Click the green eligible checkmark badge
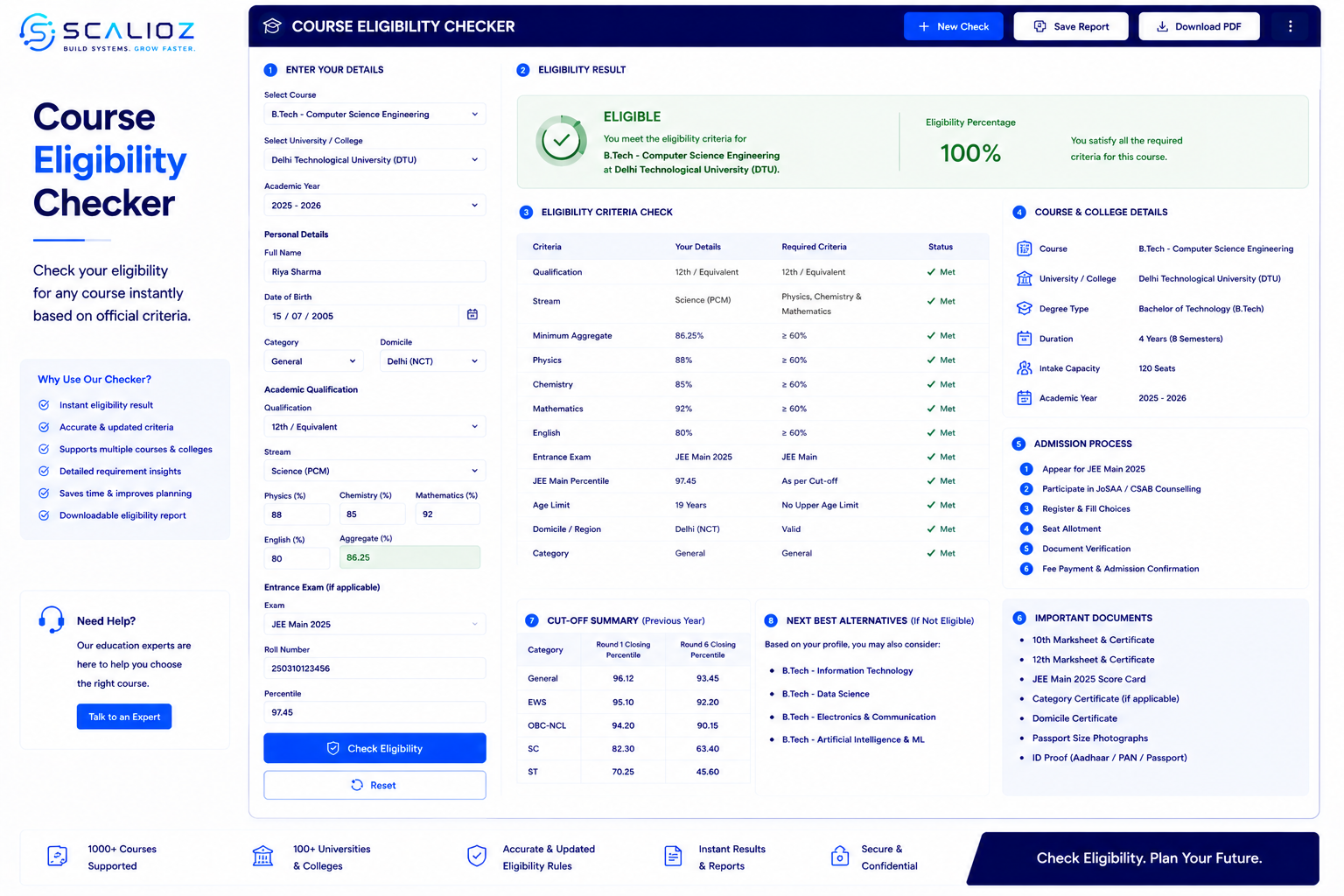The image size is (1344, 896). (561, 140)
